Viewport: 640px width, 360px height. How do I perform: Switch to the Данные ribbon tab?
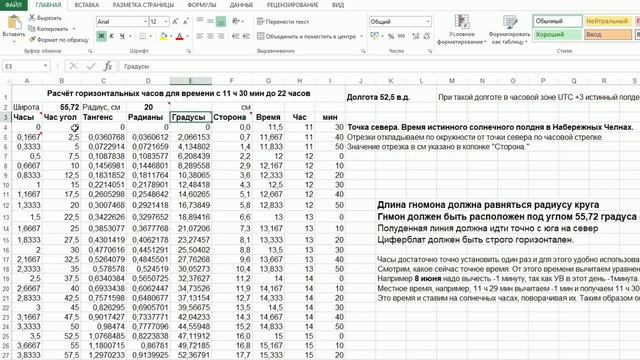point(241,5)
